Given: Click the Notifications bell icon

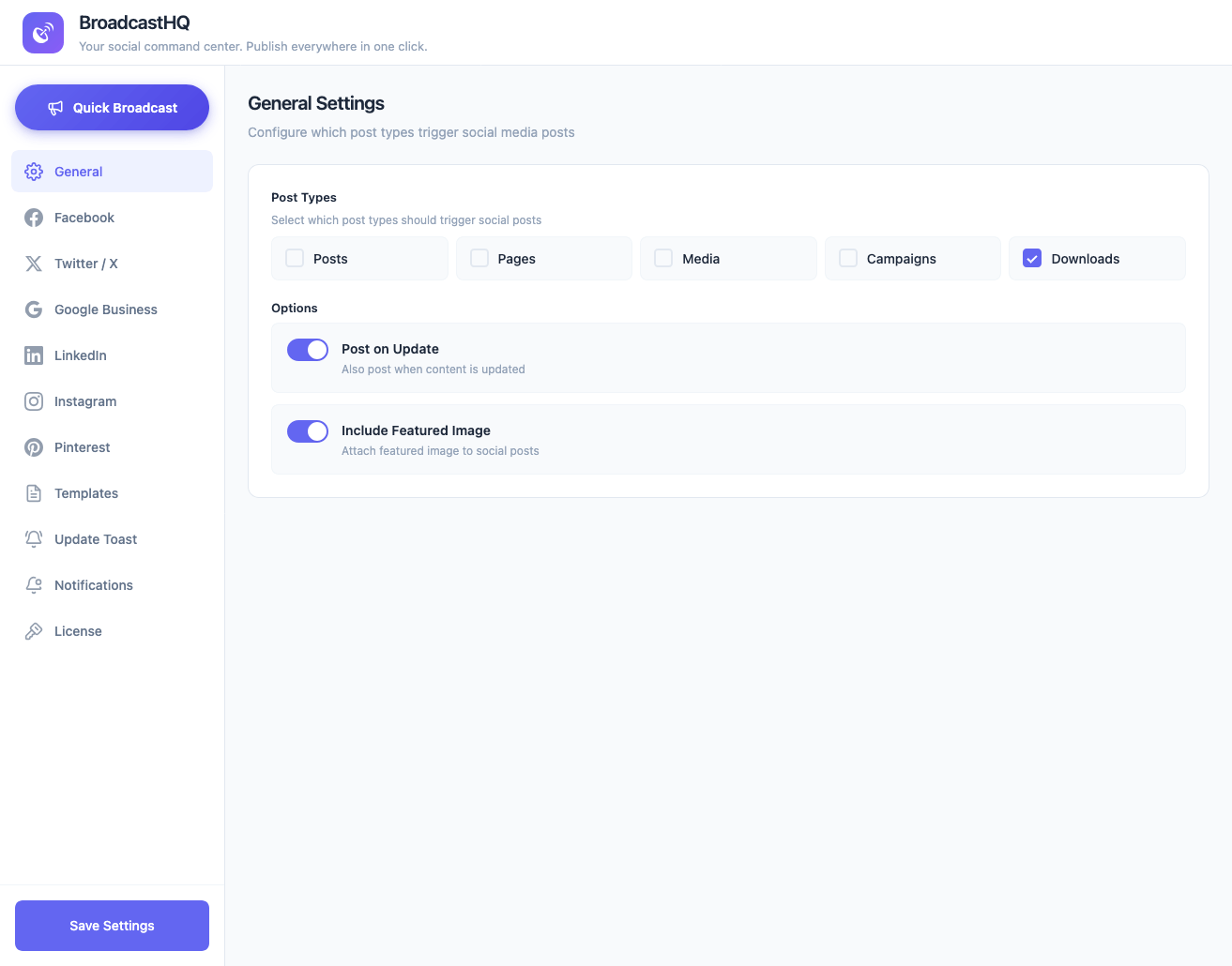Looking at the screenshot, I should (34, 584).
